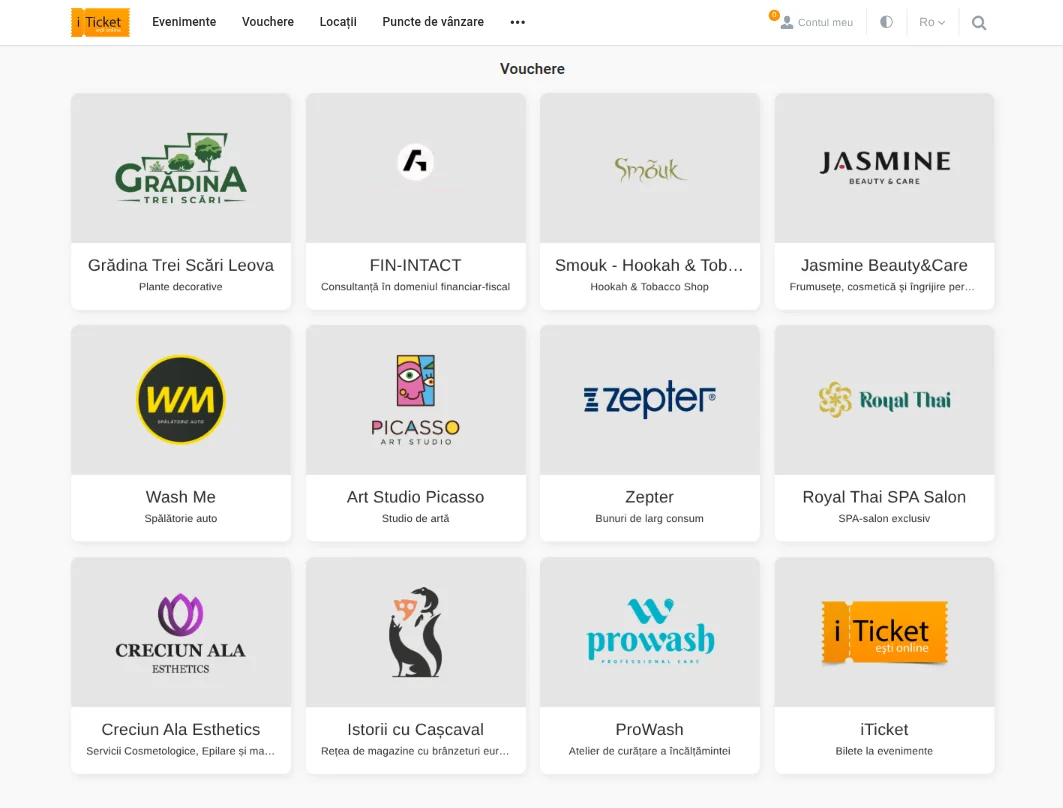Open Smouk - Hookah & Tobacco title
1063x808 pixels.
(x=649, y=265)
